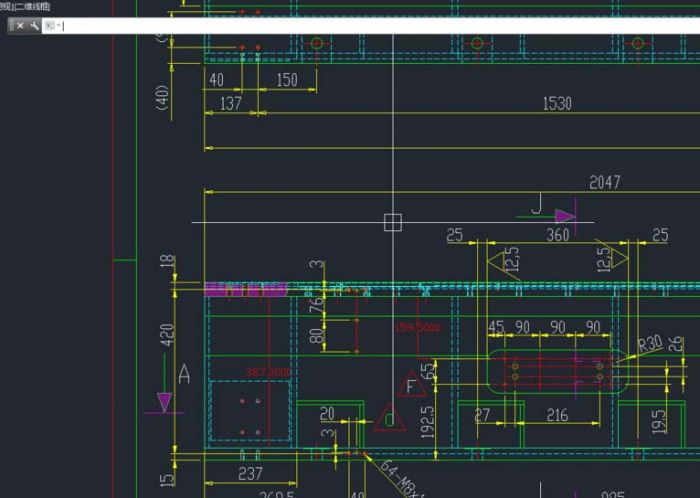The image size is (700, 498).
Task: Pick the 150 dimension text
Action: point(286,80)
